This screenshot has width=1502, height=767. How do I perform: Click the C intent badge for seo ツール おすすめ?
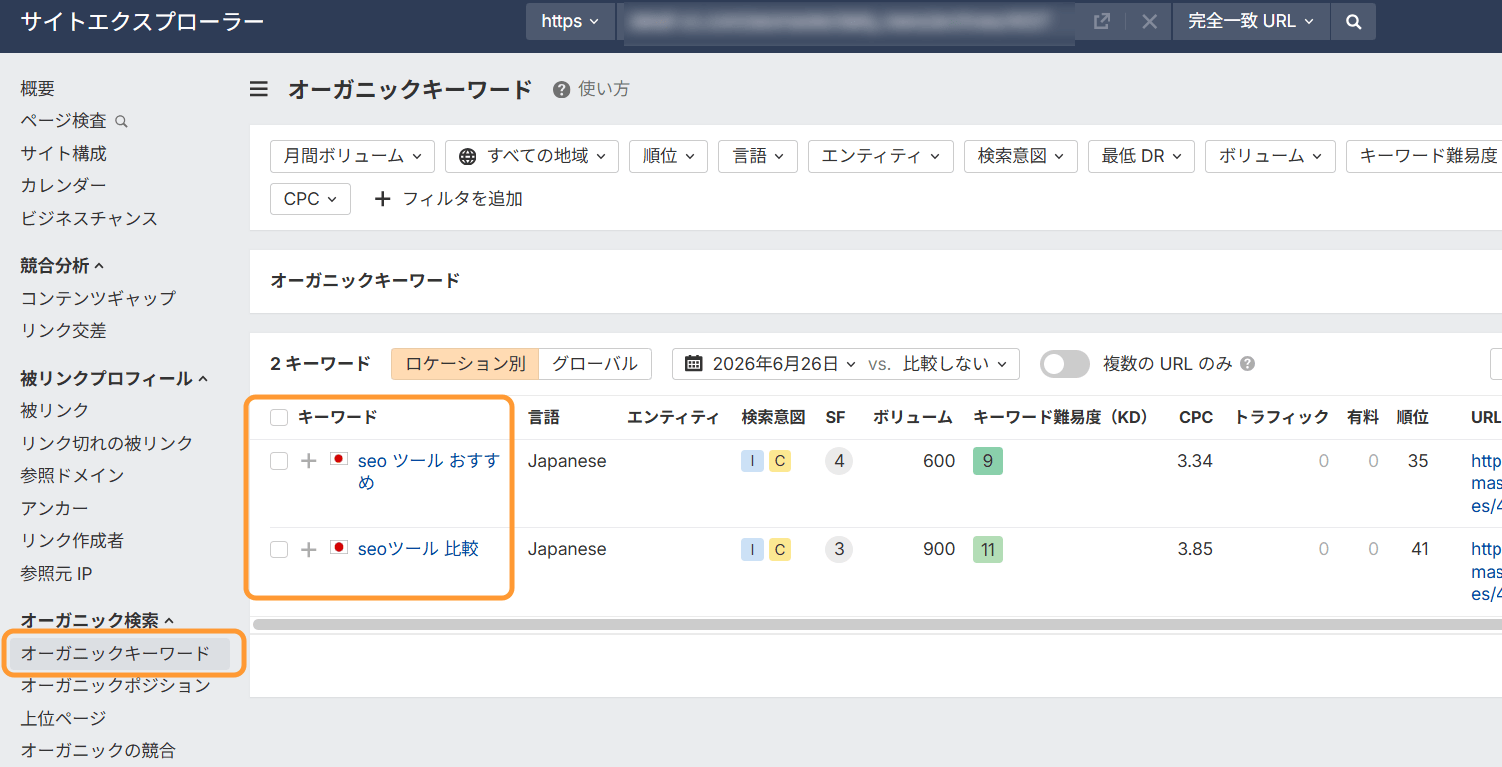(x=780, y=461)
